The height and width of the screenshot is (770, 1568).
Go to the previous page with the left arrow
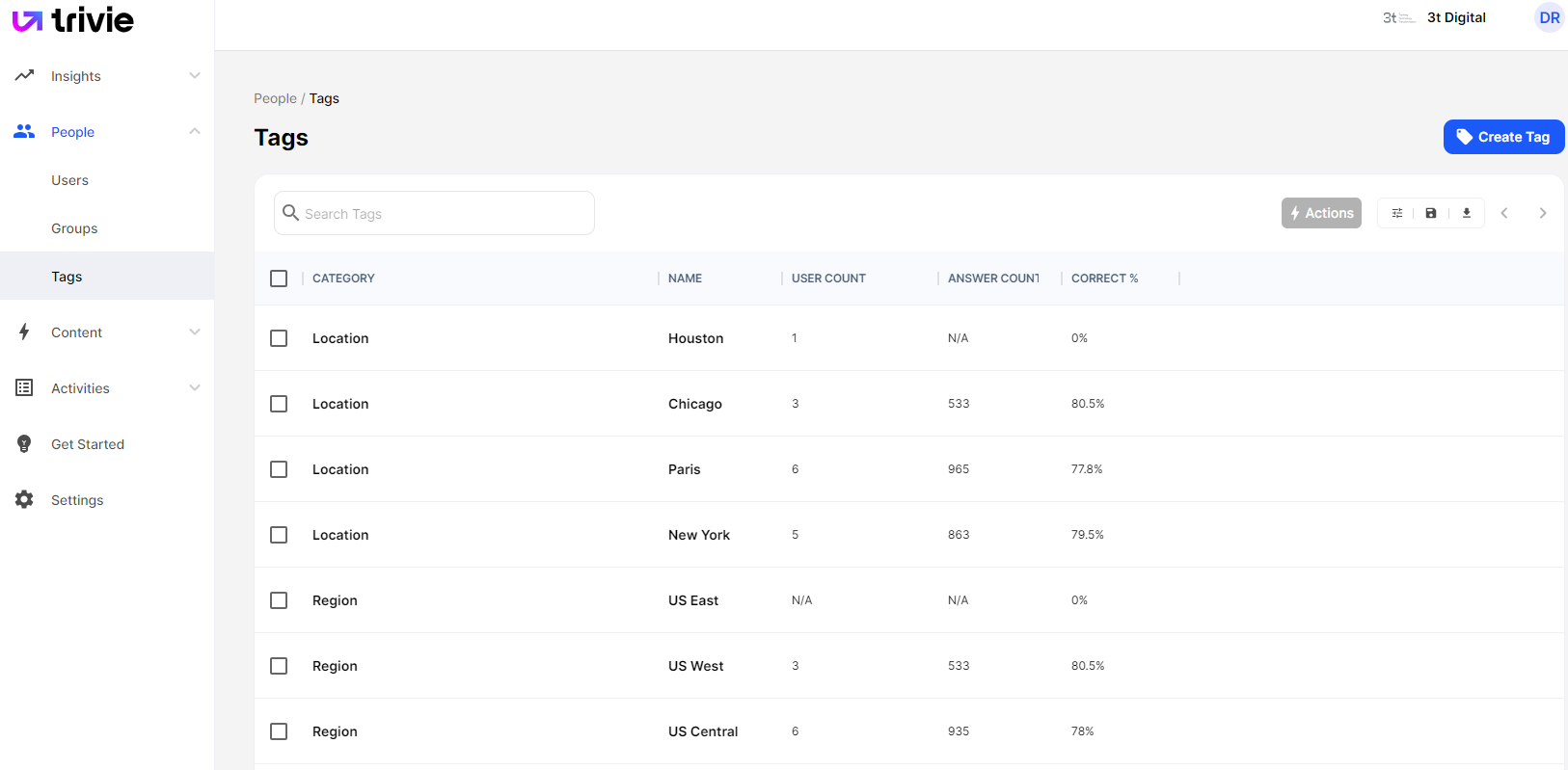[1504, 213]
